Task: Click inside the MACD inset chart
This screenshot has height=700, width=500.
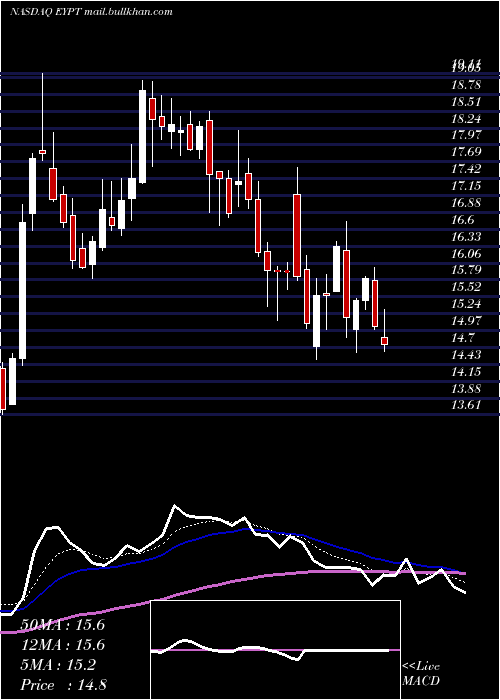Action: (x=275, y=650)
